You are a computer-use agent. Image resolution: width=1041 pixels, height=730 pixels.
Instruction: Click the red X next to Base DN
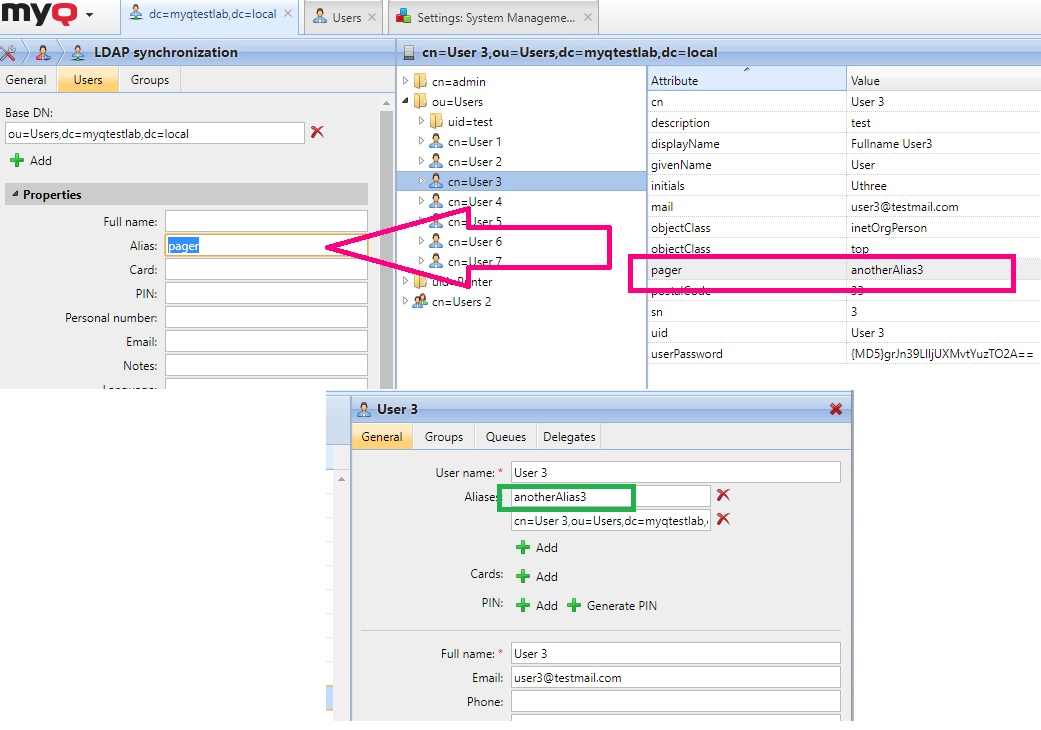[x=319, y=132]
